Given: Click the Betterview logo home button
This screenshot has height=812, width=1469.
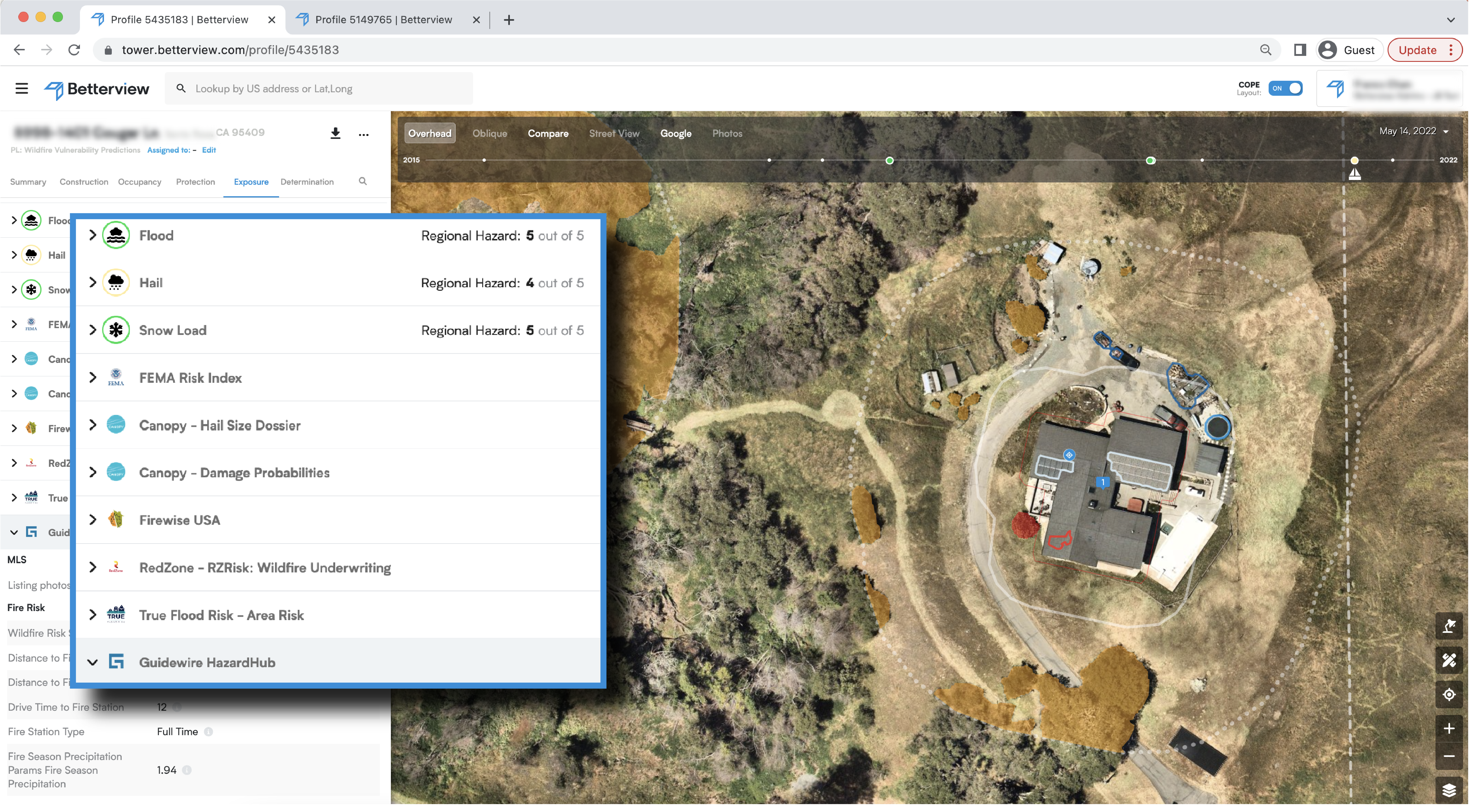Looking at the screenshot, I should tap(97, 88).
